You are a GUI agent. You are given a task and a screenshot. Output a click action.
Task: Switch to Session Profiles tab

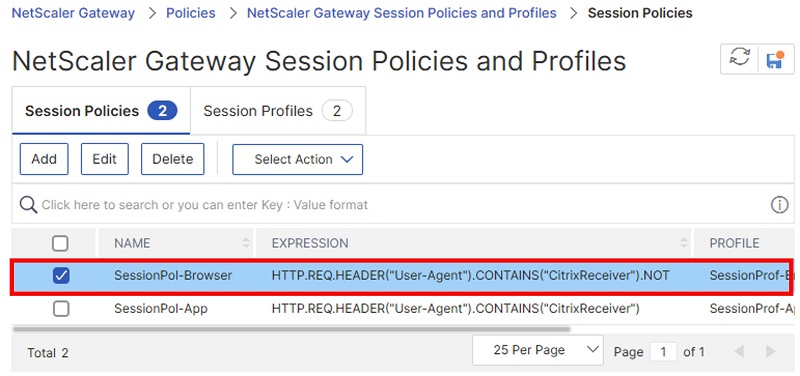coord(278,111)
